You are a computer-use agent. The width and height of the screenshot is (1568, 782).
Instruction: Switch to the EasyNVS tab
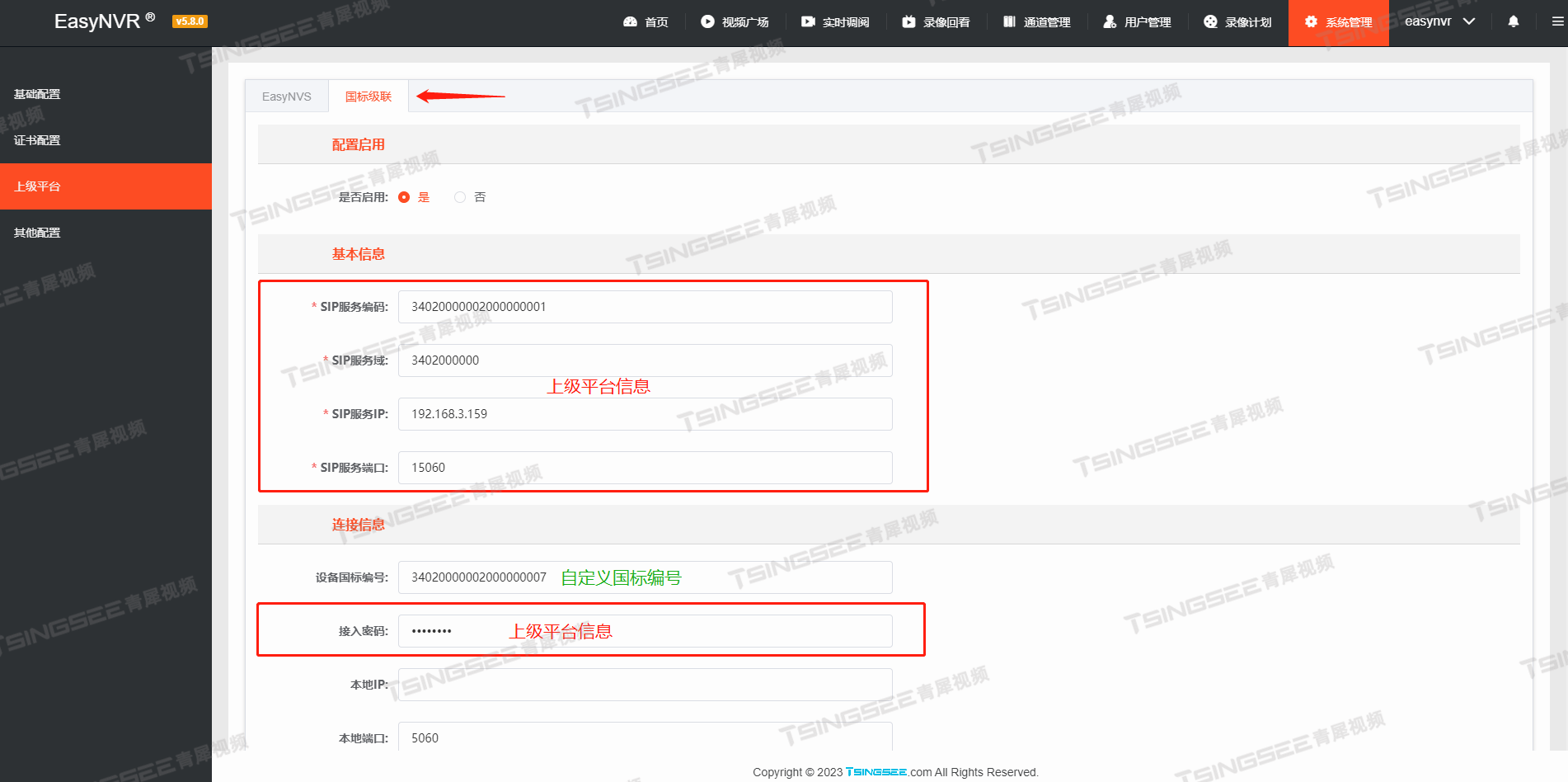coord(287,97)
